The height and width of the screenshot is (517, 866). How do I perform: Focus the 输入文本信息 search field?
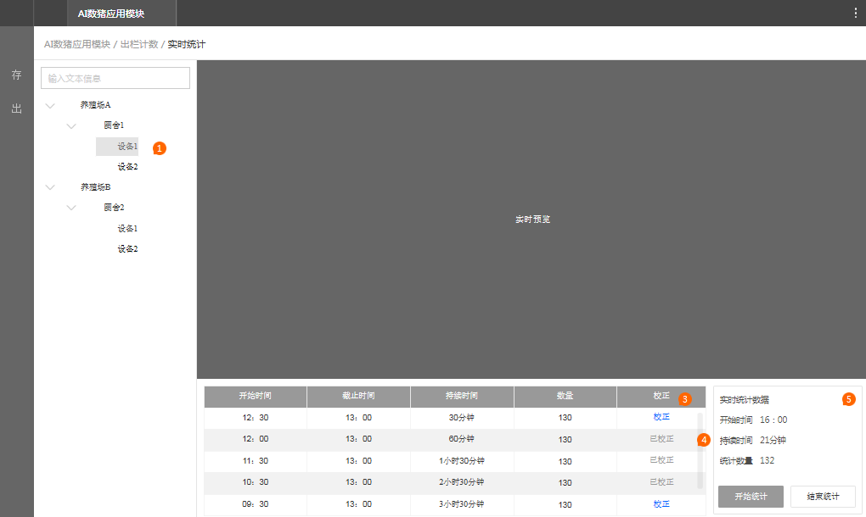pos(115,78)
